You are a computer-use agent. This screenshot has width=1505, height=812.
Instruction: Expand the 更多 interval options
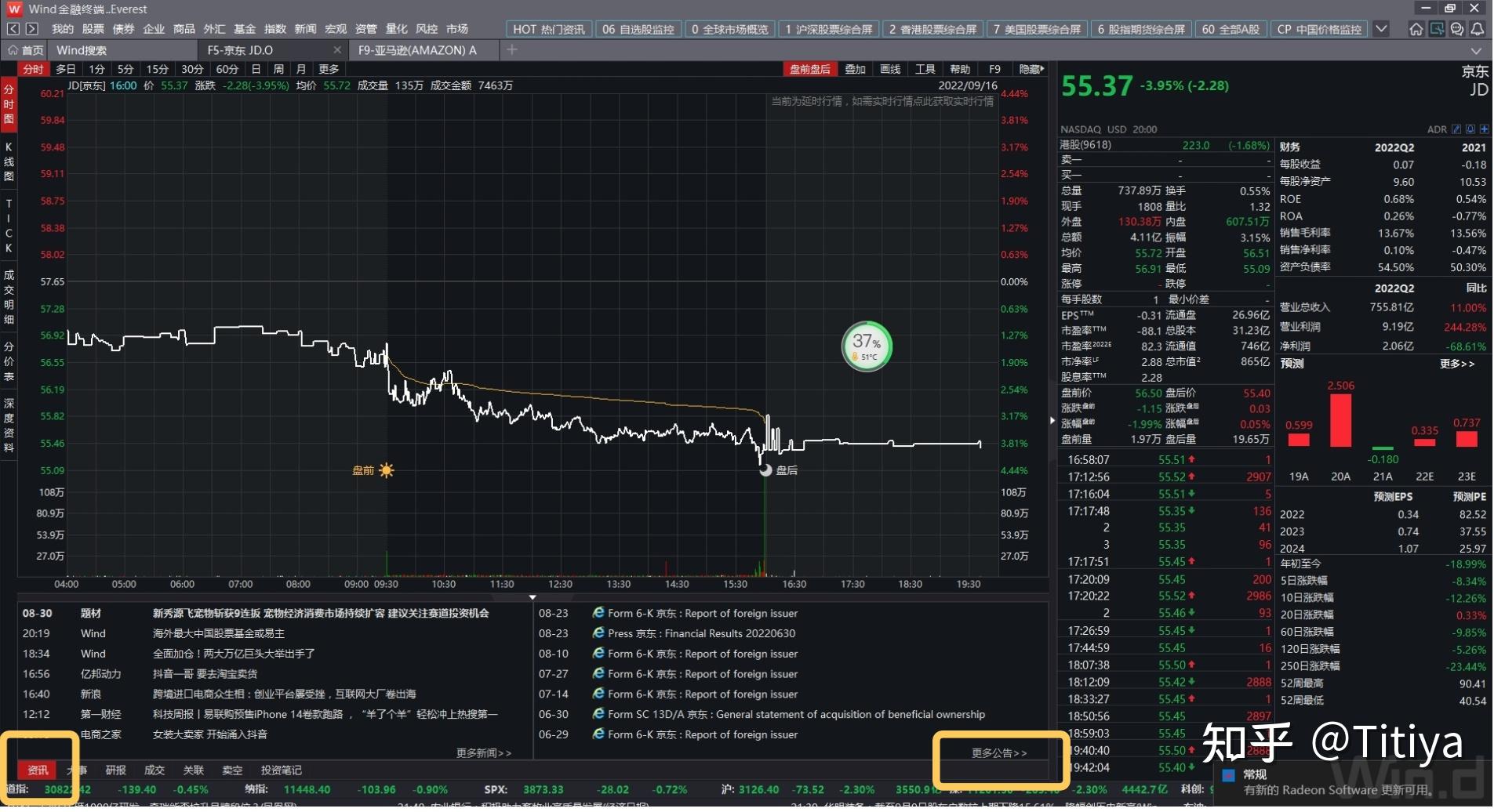pyautogui.click(x=330, y=70)
